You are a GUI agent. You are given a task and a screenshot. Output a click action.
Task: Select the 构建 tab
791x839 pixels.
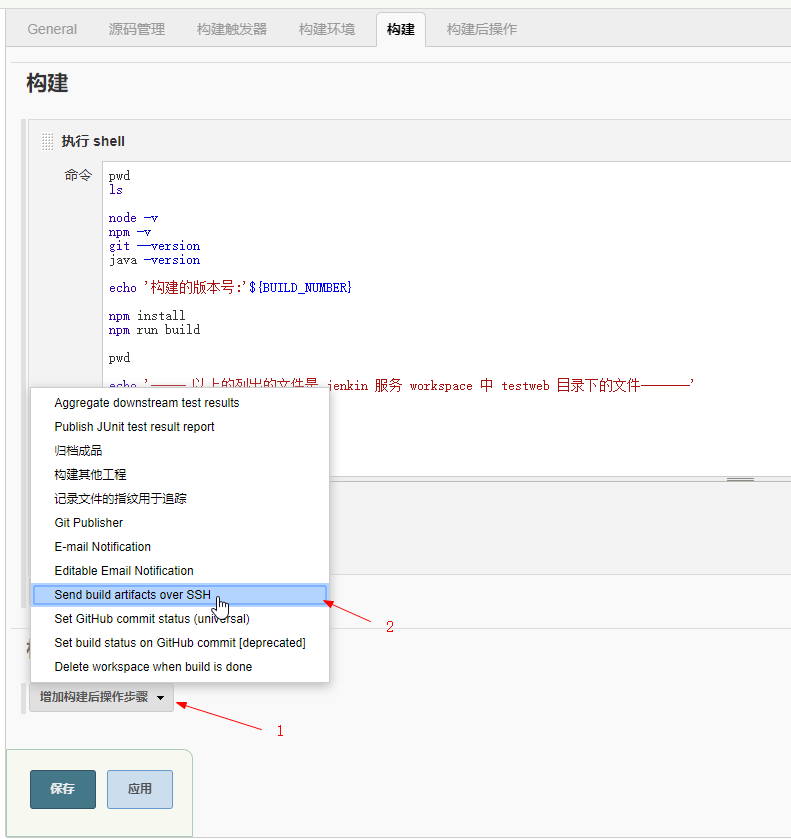click(401, 29)
